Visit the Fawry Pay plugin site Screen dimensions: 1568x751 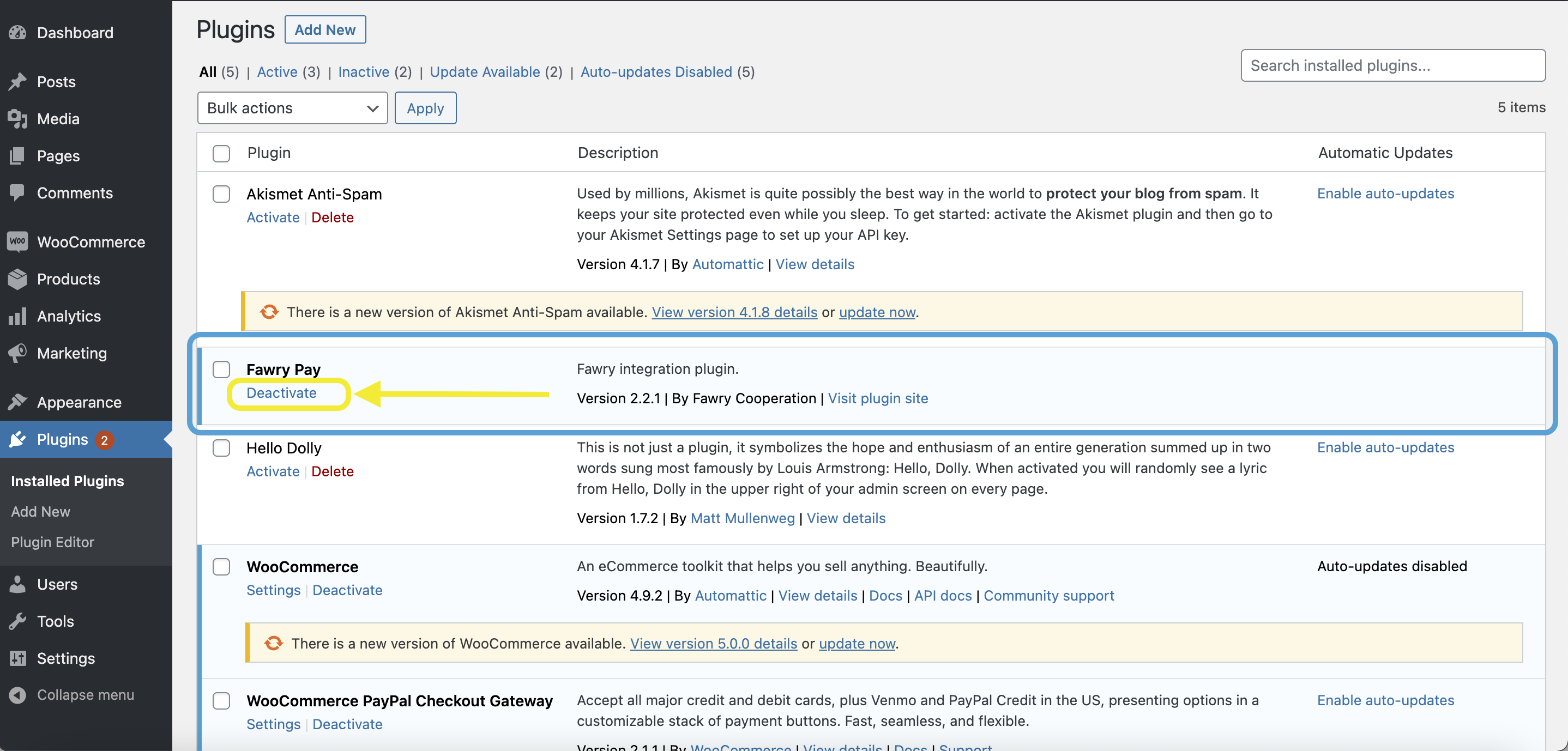[878, 398]
